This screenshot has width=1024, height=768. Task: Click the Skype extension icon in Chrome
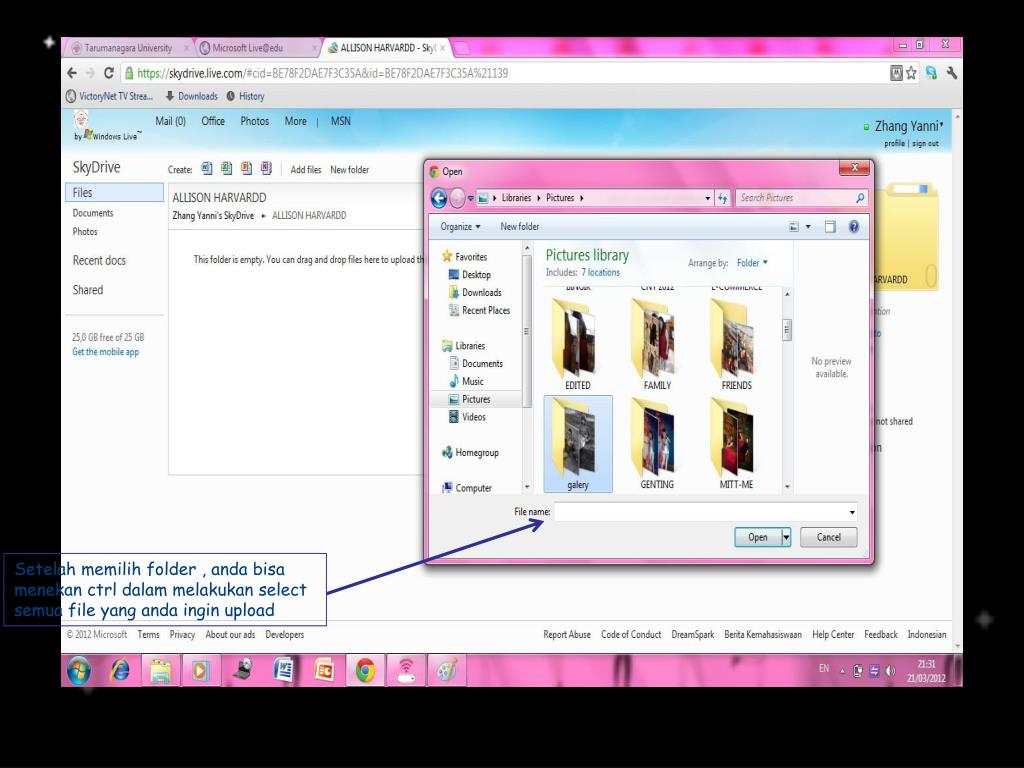(x=931, y=73)
